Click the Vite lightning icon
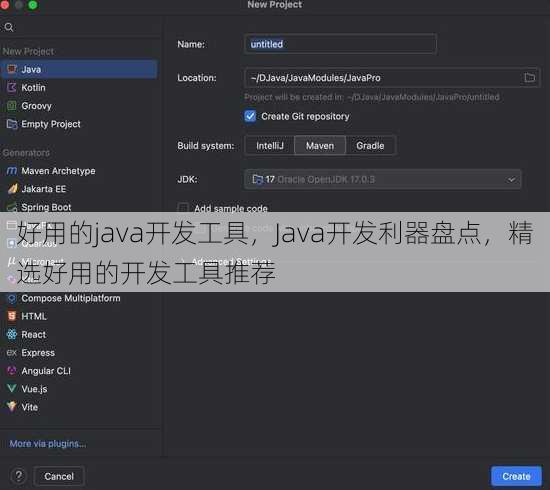Image resolution: width=550 pixels, height=490 pixels. click(x=12, y=407)
